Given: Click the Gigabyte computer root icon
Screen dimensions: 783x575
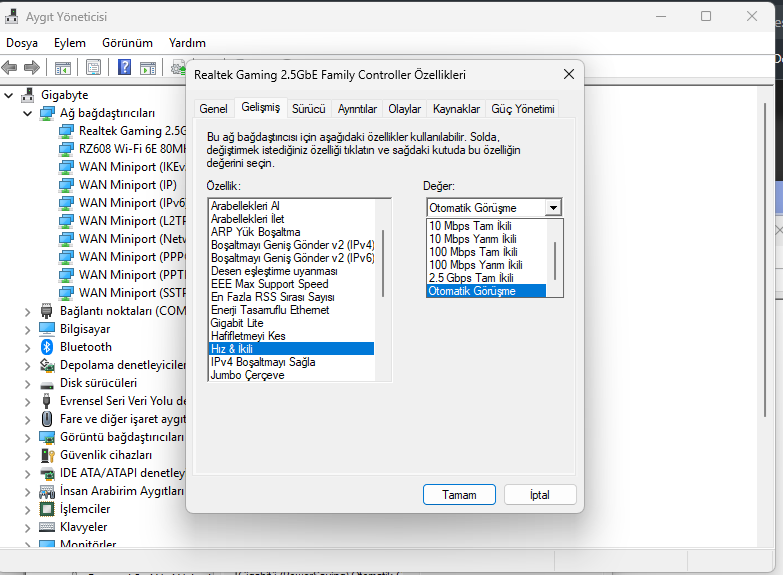Looking at the screenshot, I should point(28,95).
